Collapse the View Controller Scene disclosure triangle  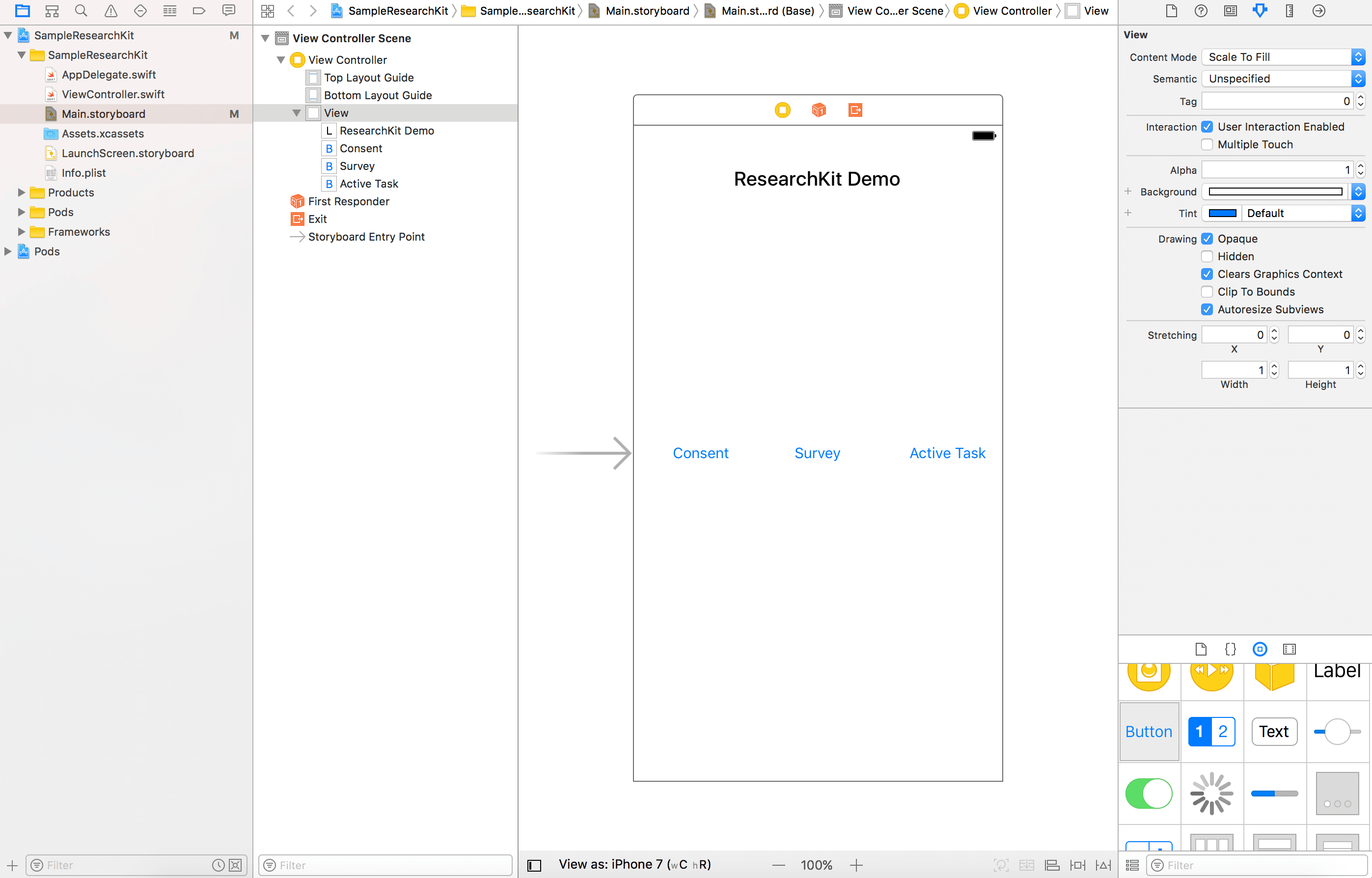point(265,38)
